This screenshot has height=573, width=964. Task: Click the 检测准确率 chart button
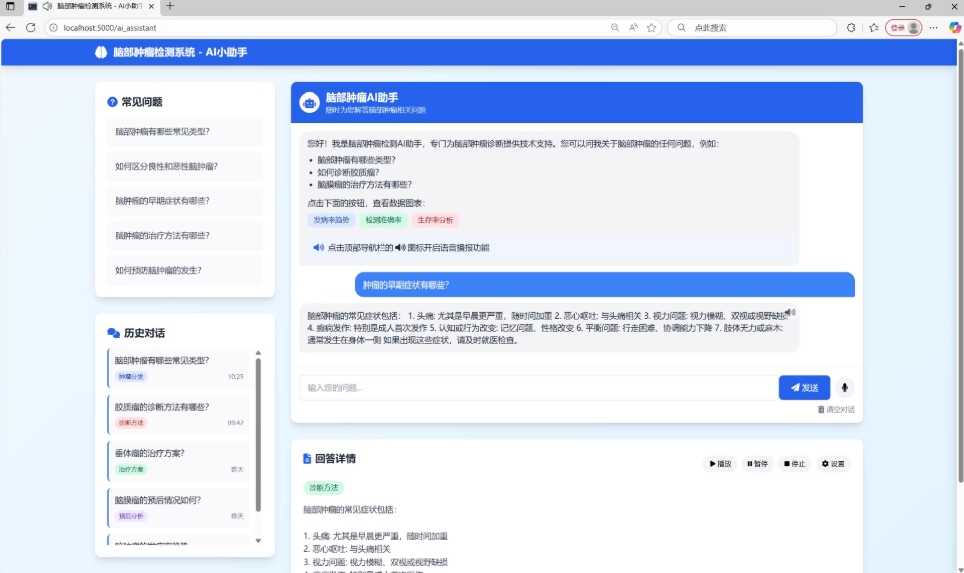point(384,220)
